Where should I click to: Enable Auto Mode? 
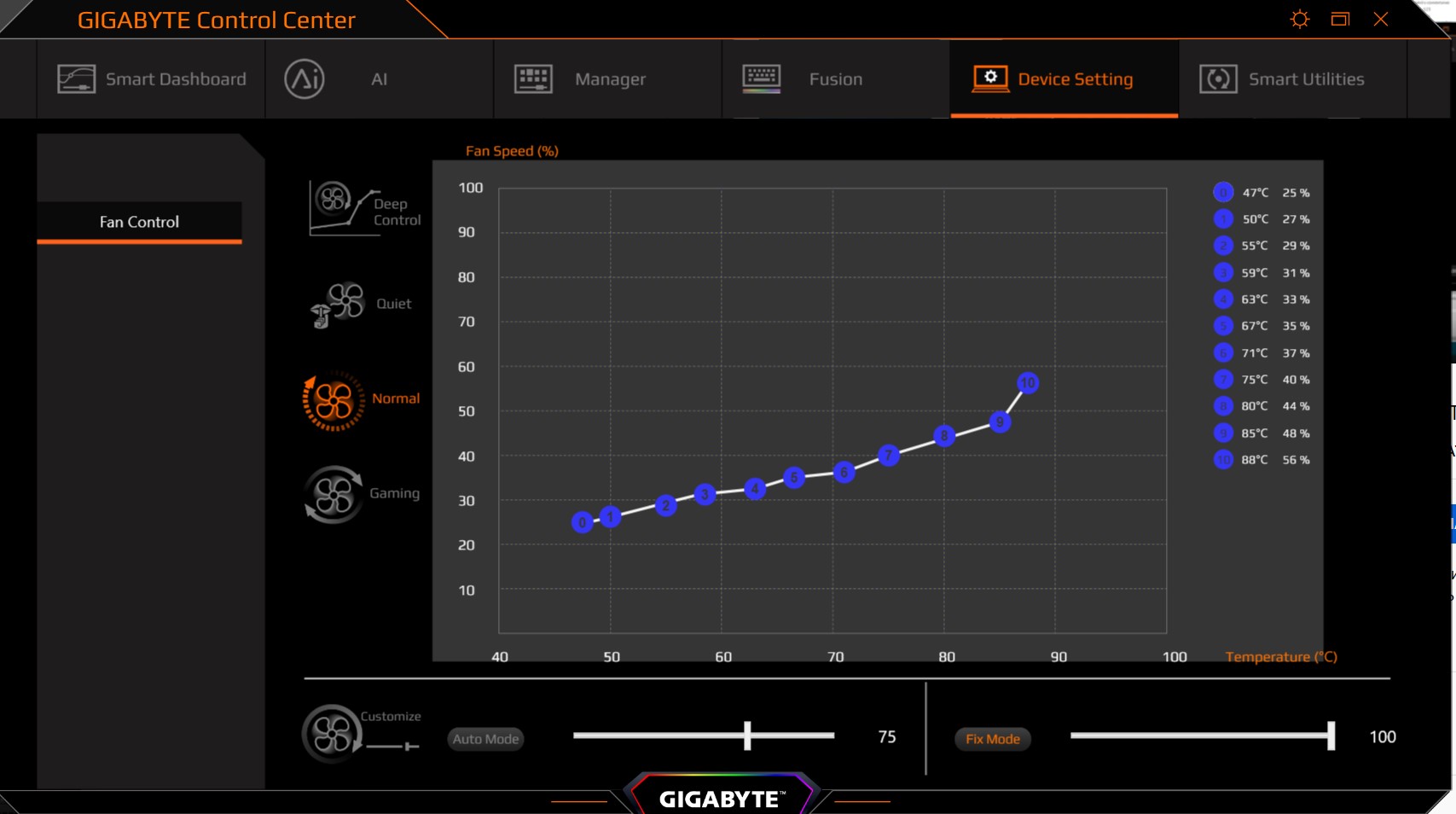(485, 739)
